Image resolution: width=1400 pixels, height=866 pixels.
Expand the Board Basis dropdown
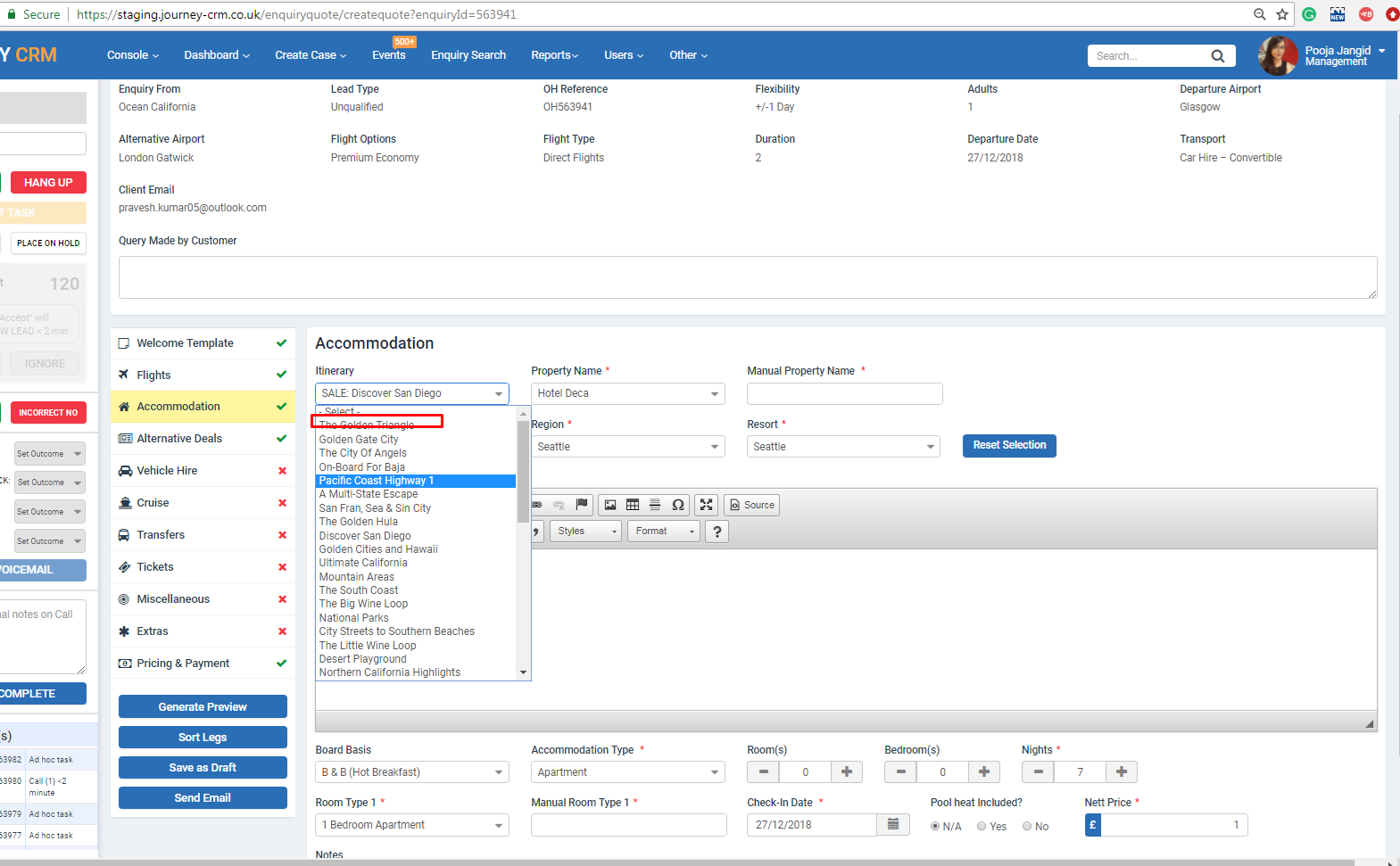[x=411, y=772]
